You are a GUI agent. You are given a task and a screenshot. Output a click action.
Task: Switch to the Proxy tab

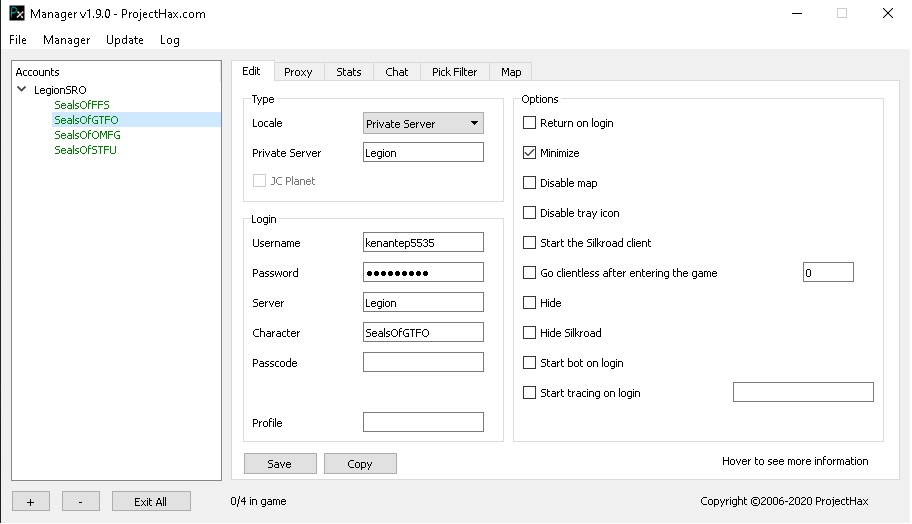298,72
